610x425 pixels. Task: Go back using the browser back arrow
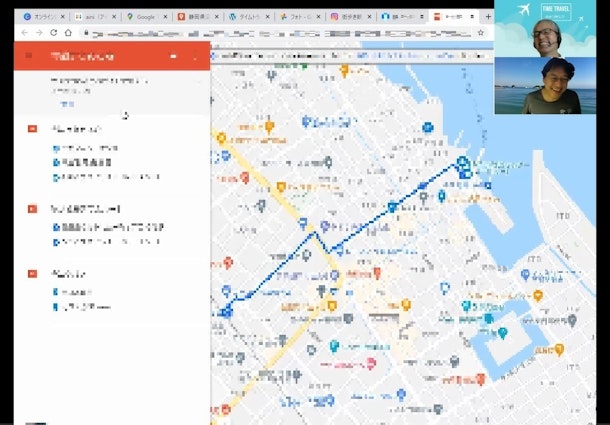25,32
